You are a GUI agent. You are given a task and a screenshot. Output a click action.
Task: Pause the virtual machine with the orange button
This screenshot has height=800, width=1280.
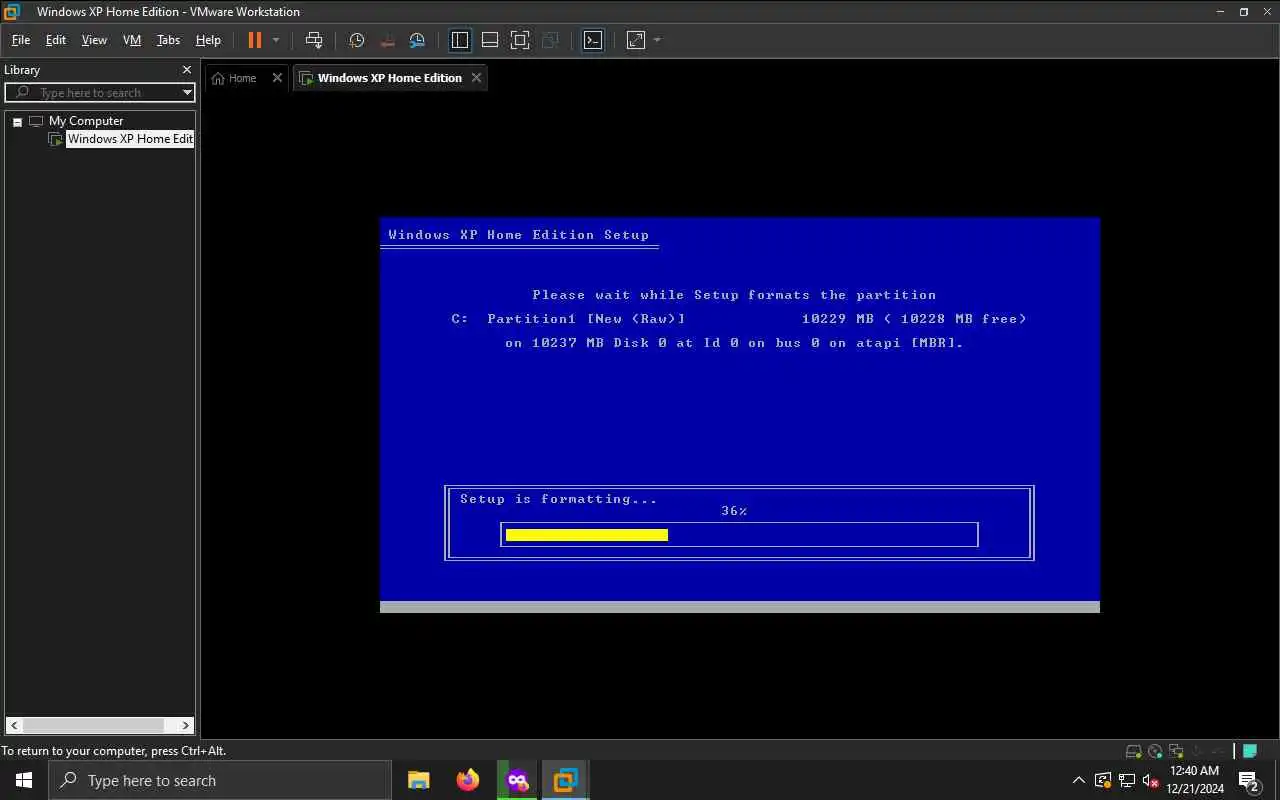tap(254, 40)
